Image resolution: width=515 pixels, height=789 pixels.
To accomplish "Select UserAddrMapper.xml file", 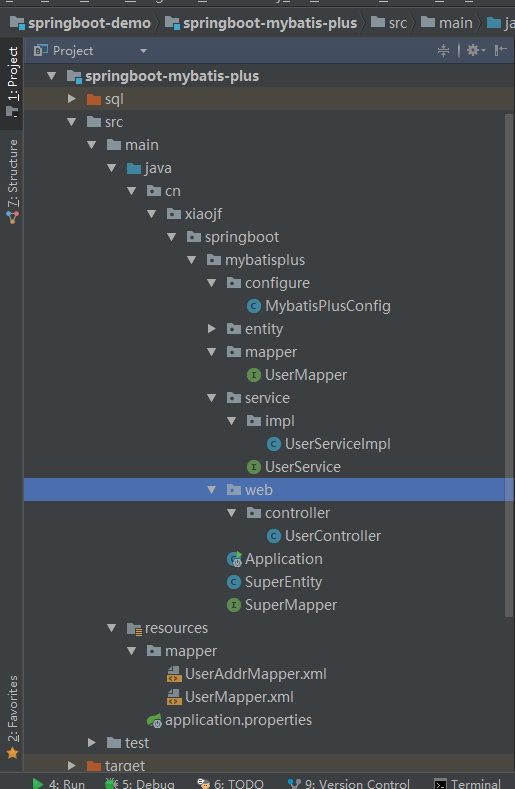I will (x=256, y=674).
